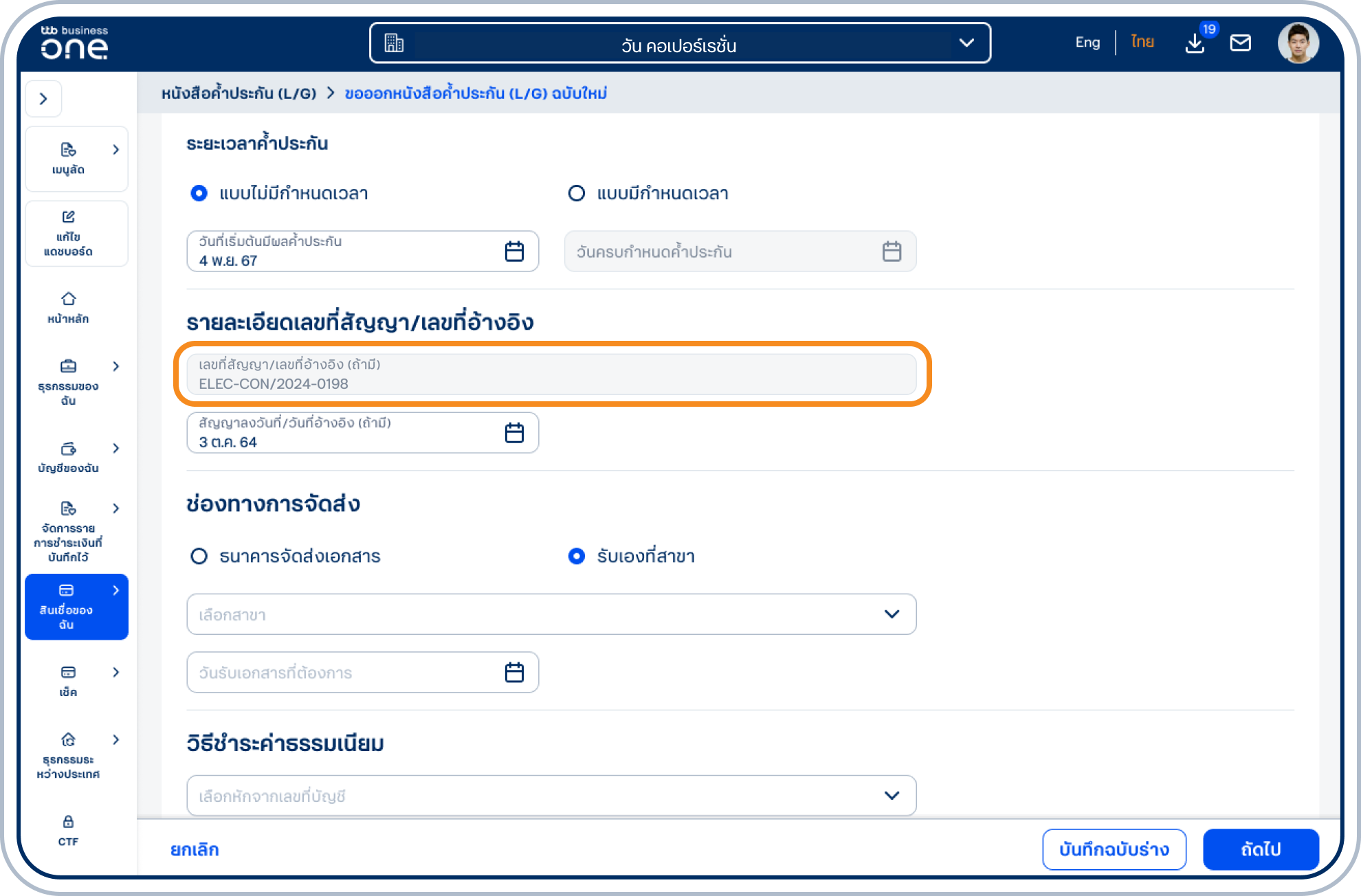Click the หน้าหลัก home icon

(68, 300)
